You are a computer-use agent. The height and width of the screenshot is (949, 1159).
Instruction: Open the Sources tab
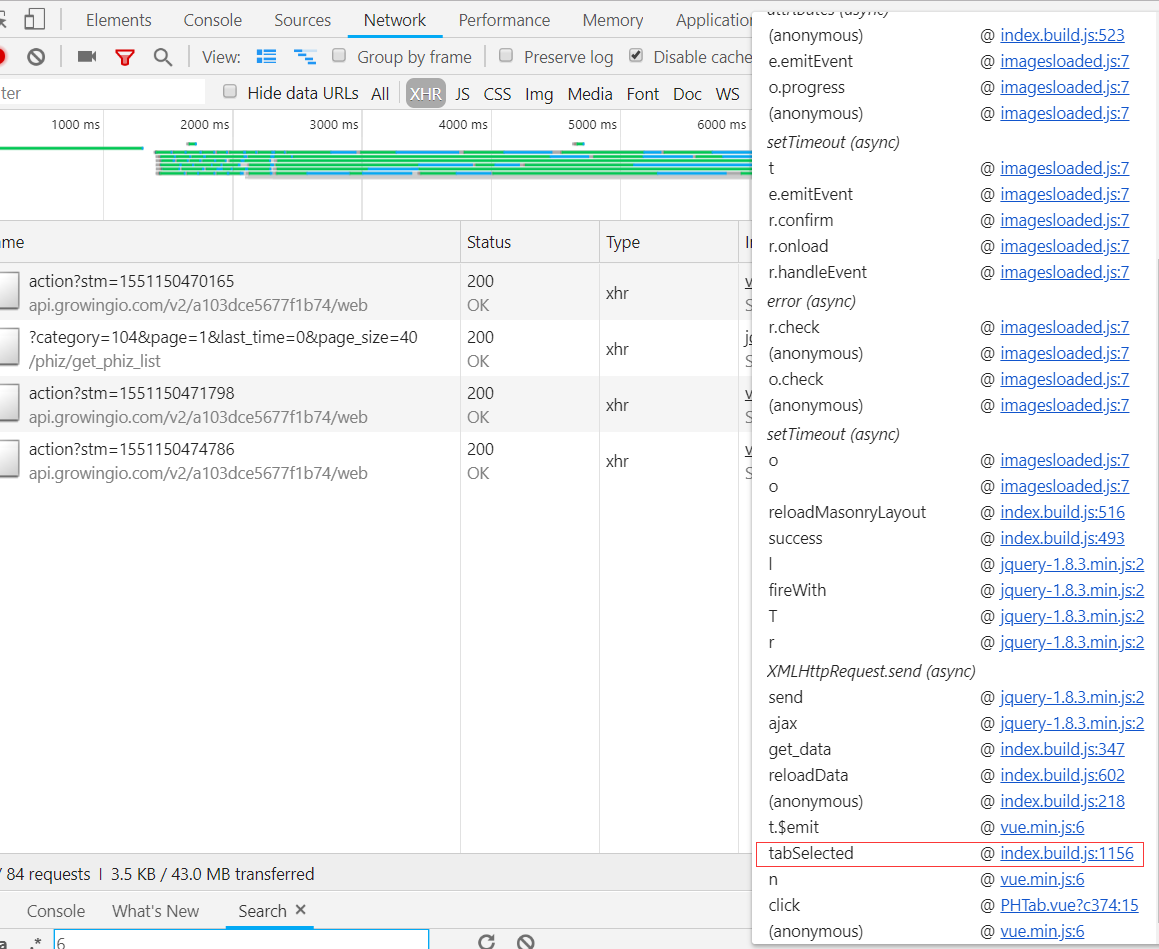coord(302,20)
